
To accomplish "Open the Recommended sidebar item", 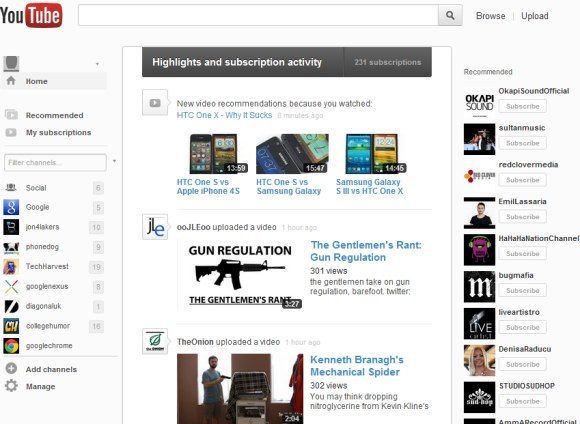I will 54,115.
